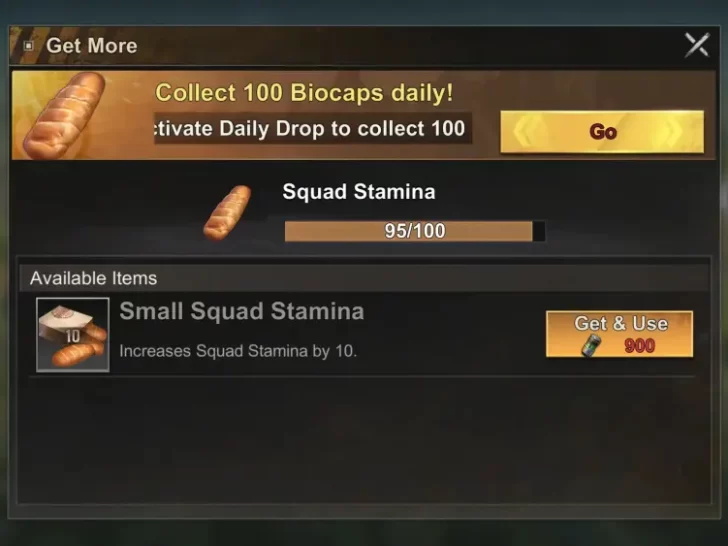Tap the Go button on the banner
Viewport: 728px width, 546px height.
(x=602, y=132)
